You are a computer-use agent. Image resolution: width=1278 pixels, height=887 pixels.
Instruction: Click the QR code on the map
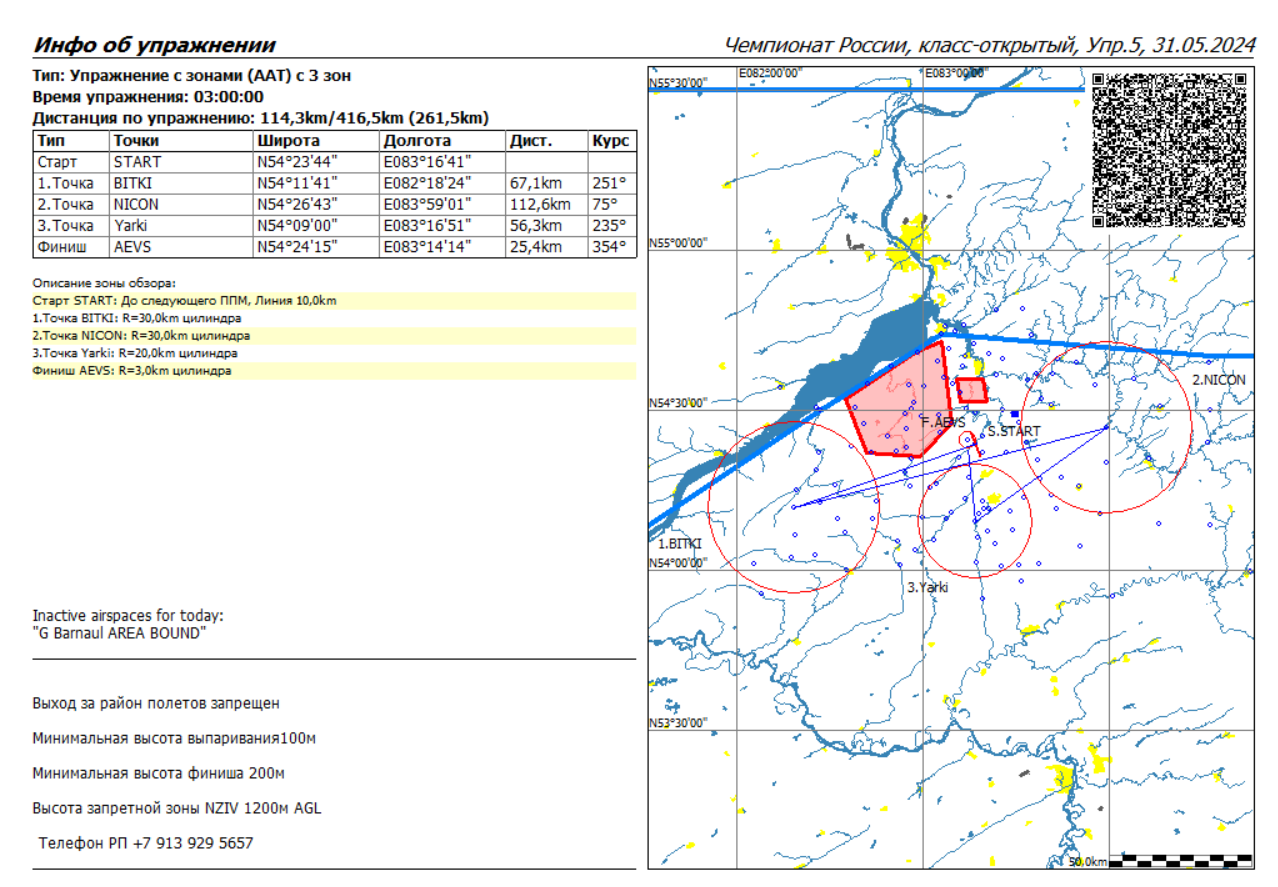[x=1170, y=148]
